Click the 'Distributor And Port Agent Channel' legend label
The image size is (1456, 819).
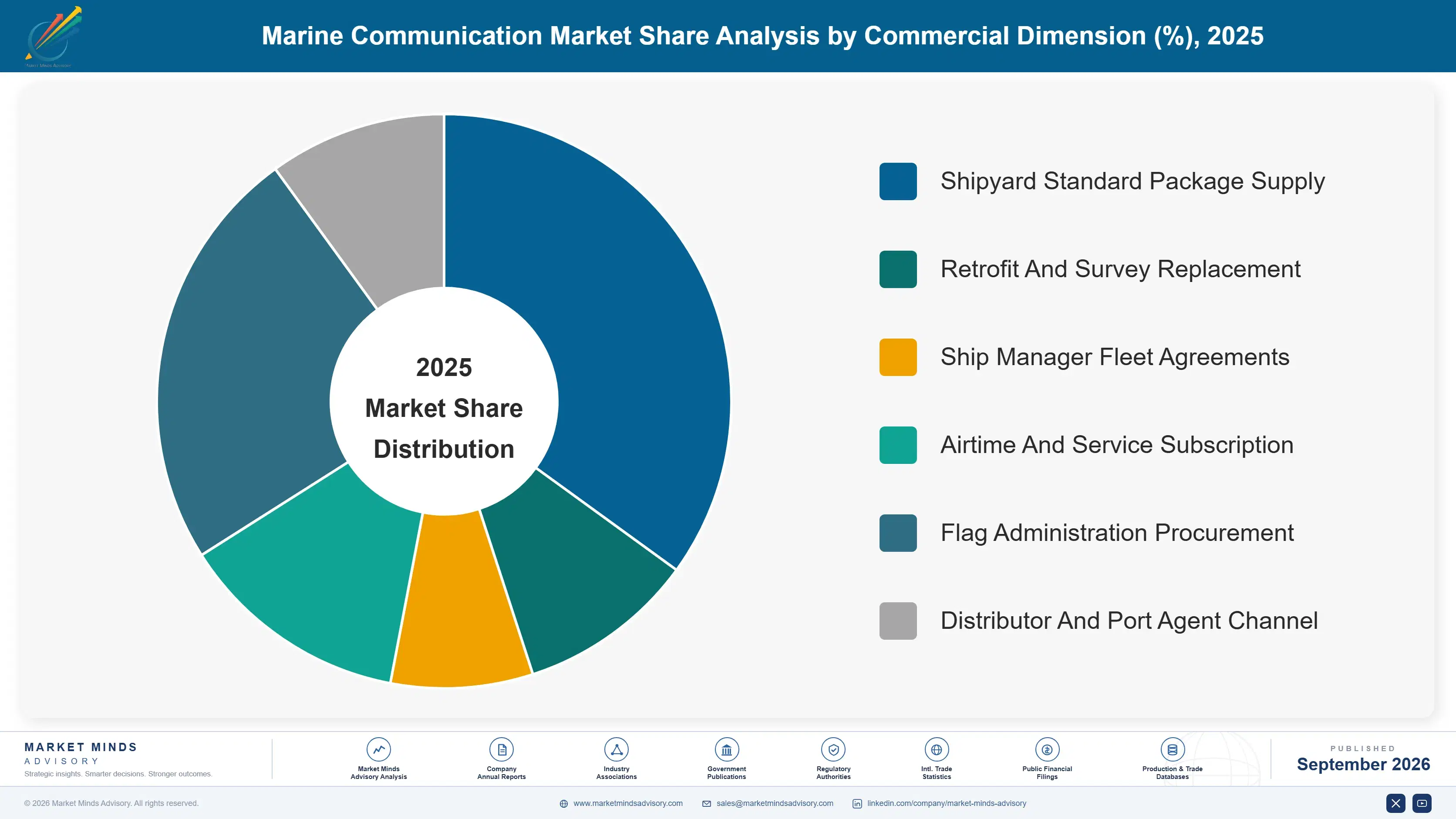click(1129, 621)
